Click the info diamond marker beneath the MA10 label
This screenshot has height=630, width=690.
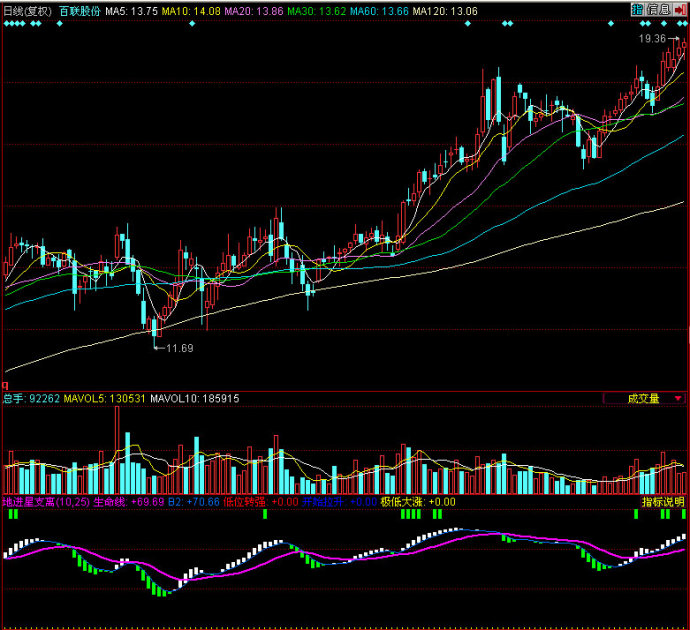point(192,24)
